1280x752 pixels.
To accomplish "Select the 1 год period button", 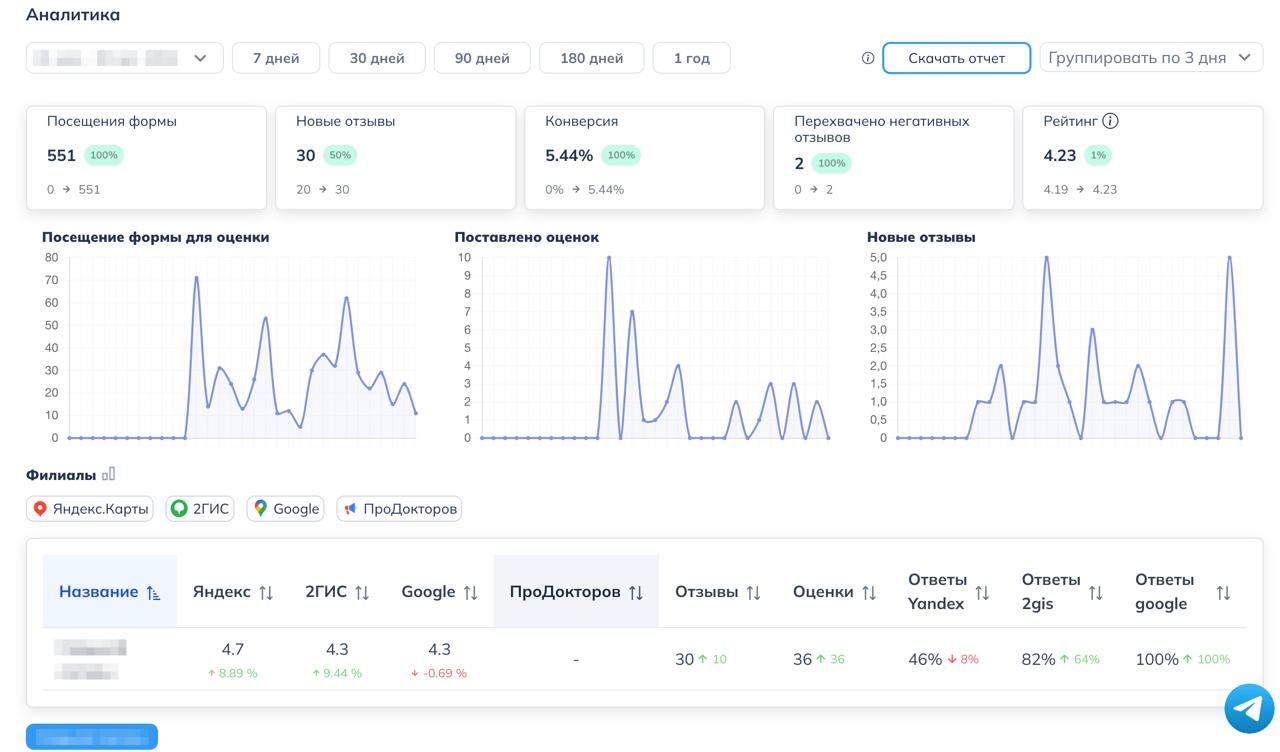I will pos(691,58).
